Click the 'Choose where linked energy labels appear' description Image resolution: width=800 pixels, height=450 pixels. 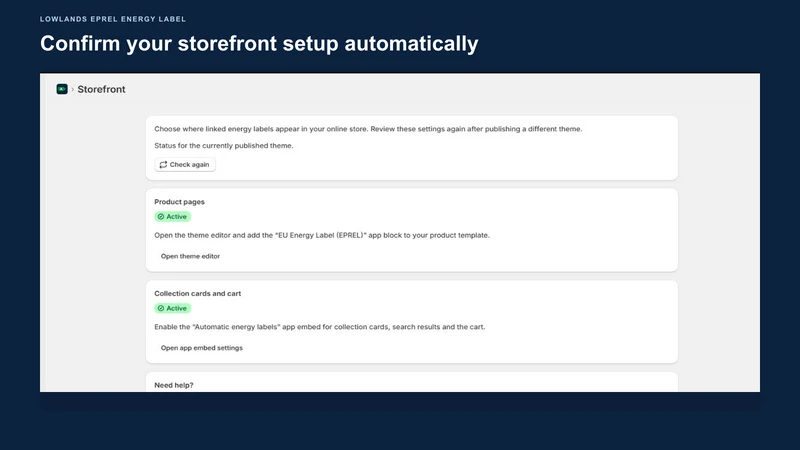368,129
